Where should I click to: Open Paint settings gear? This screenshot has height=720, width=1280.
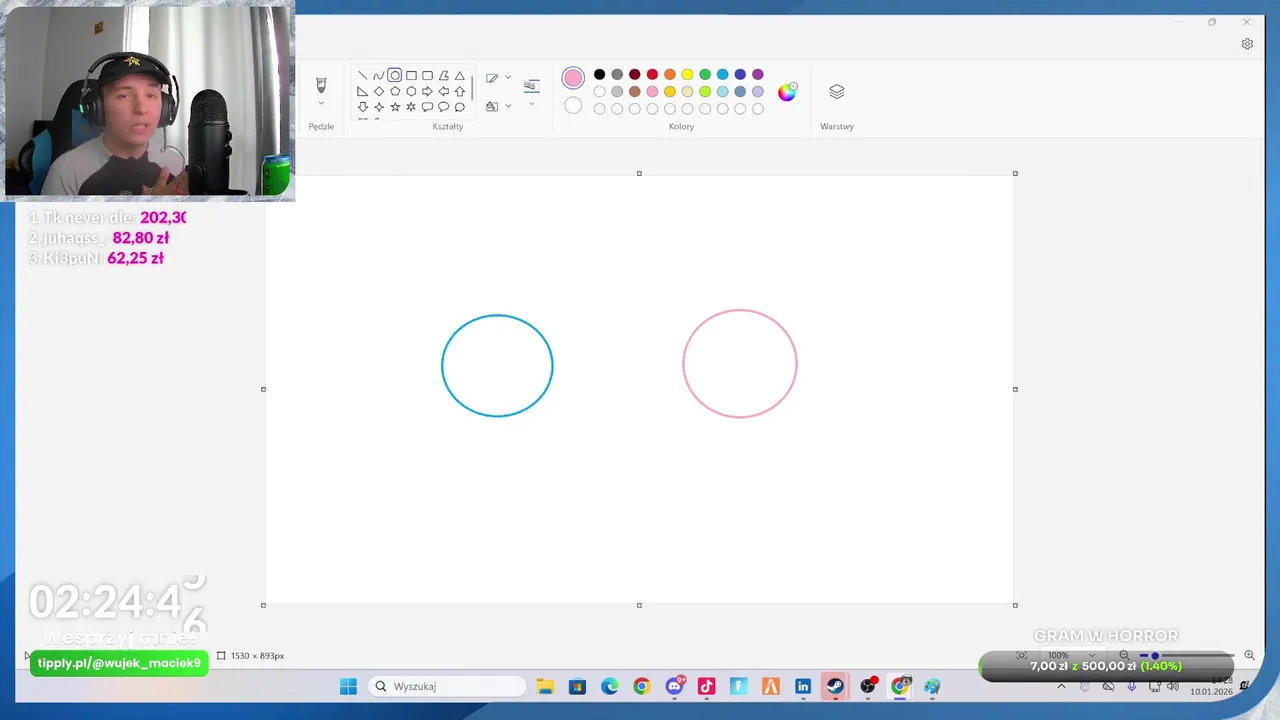coord(1247,44)
